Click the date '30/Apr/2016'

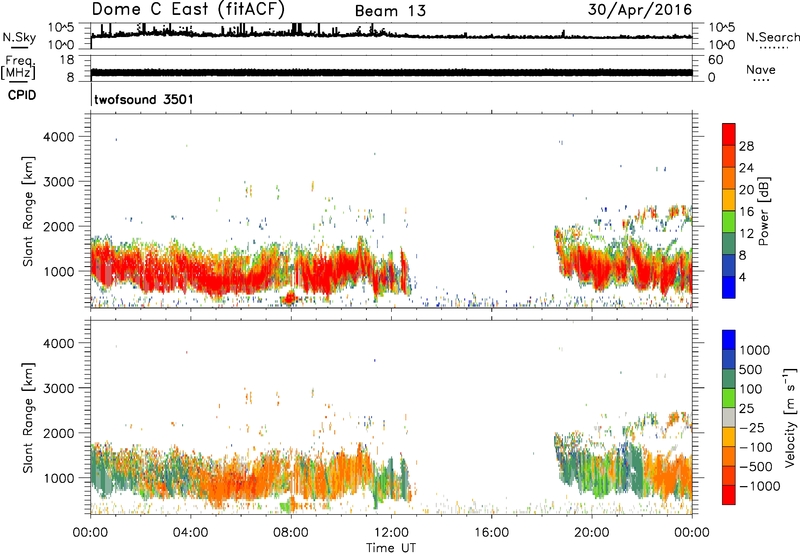[640, 10]
